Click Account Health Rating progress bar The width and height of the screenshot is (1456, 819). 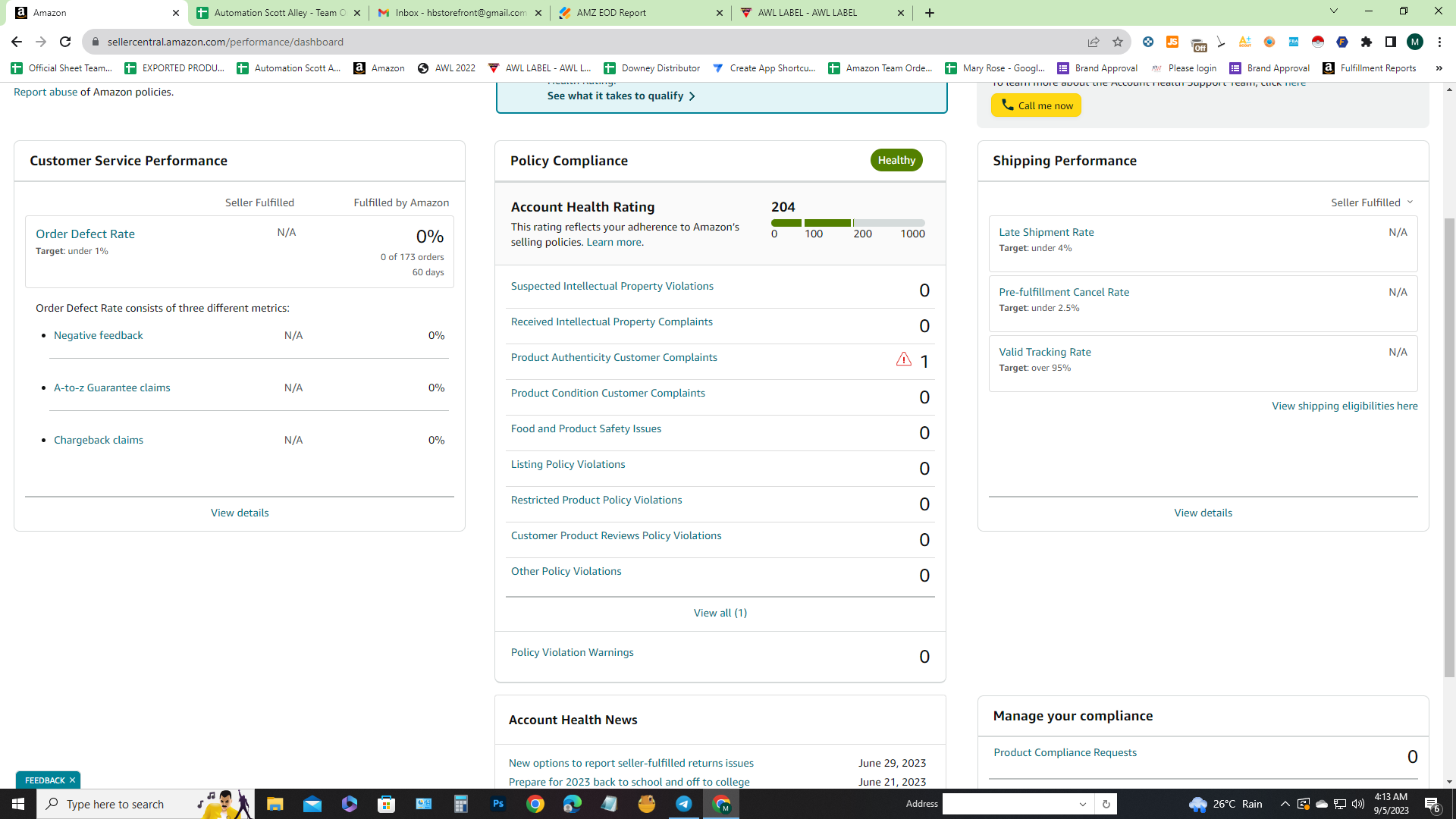point(848,223)
